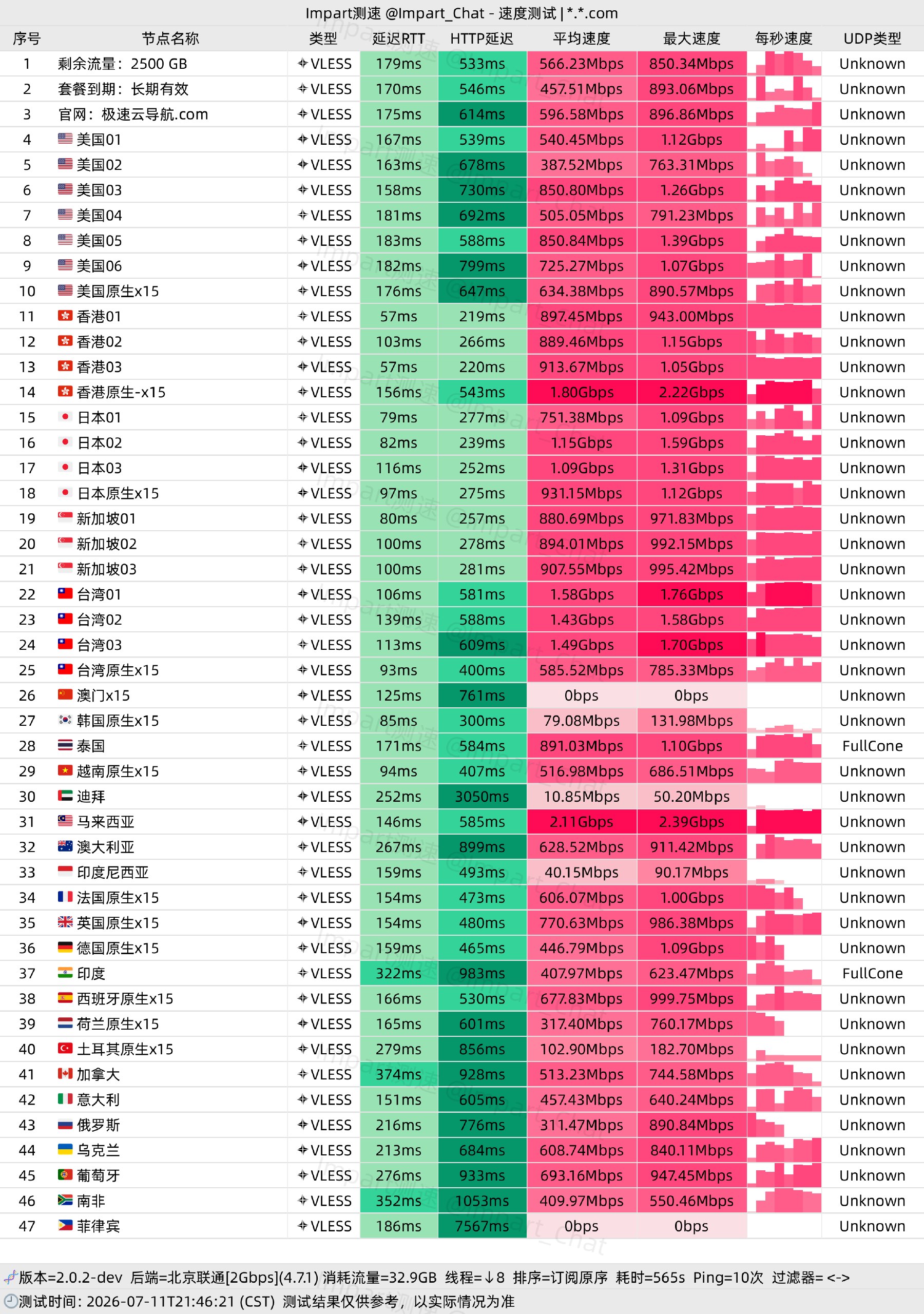Click the Canada flag beside 加拿大
This screenshot has height=1314, width=924.
pyautogui.click(x=65, y=1074)
